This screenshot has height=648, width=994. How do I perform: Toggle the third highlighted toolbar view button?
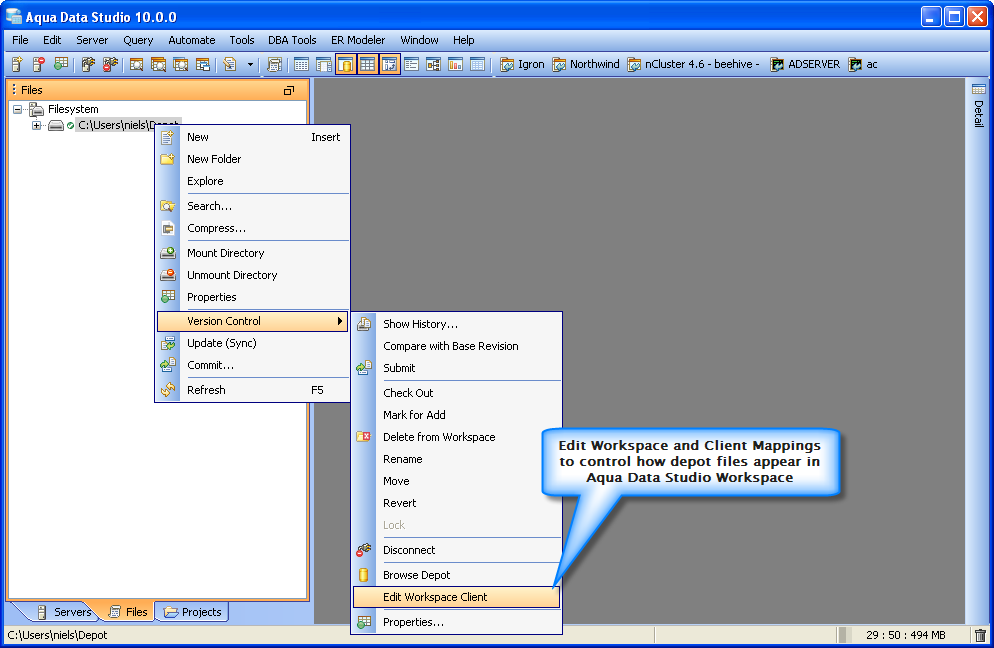point(390,64)
